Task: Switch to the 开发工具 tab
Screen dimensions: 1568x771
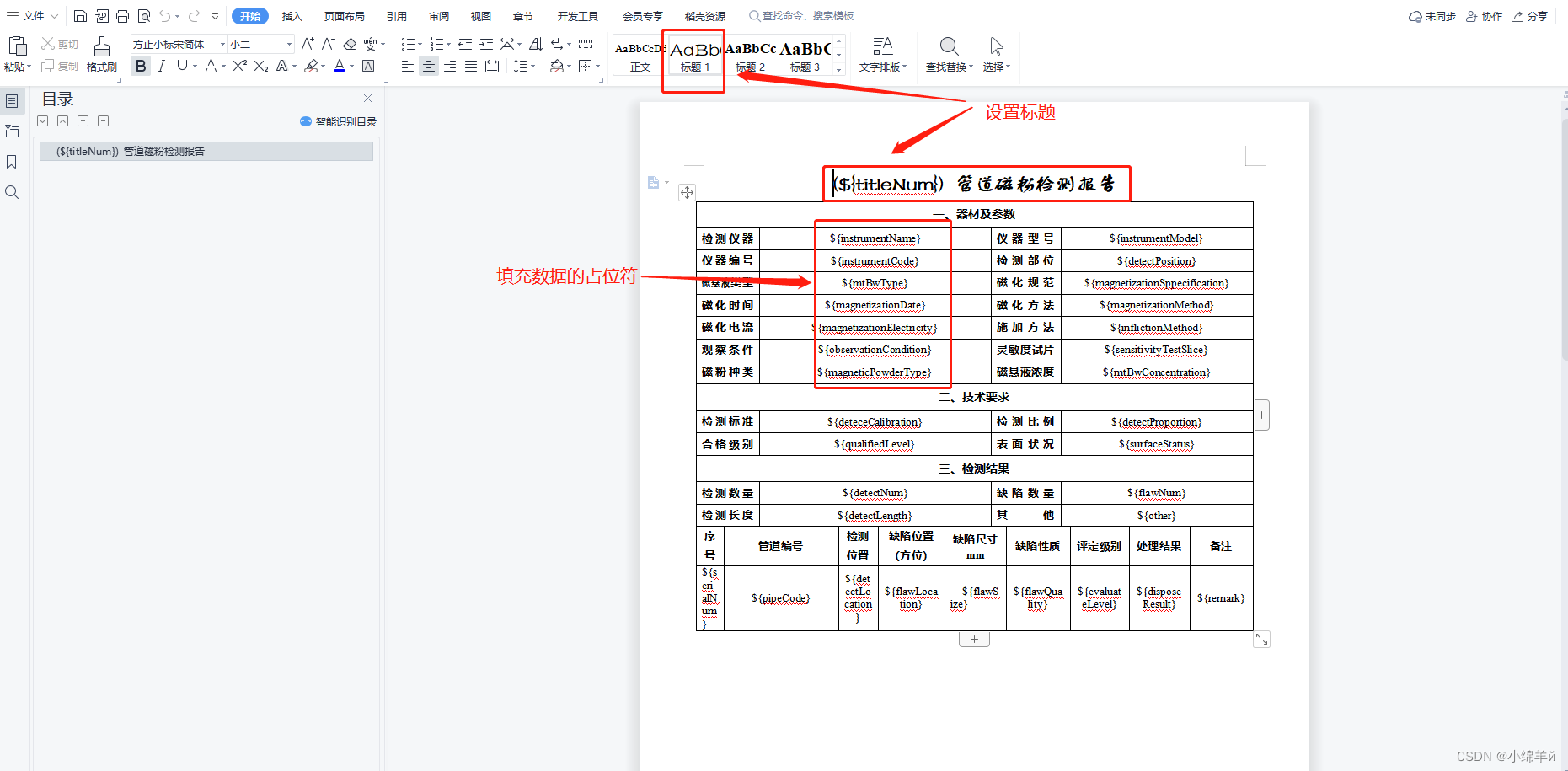Action: (x=578, y=16)
